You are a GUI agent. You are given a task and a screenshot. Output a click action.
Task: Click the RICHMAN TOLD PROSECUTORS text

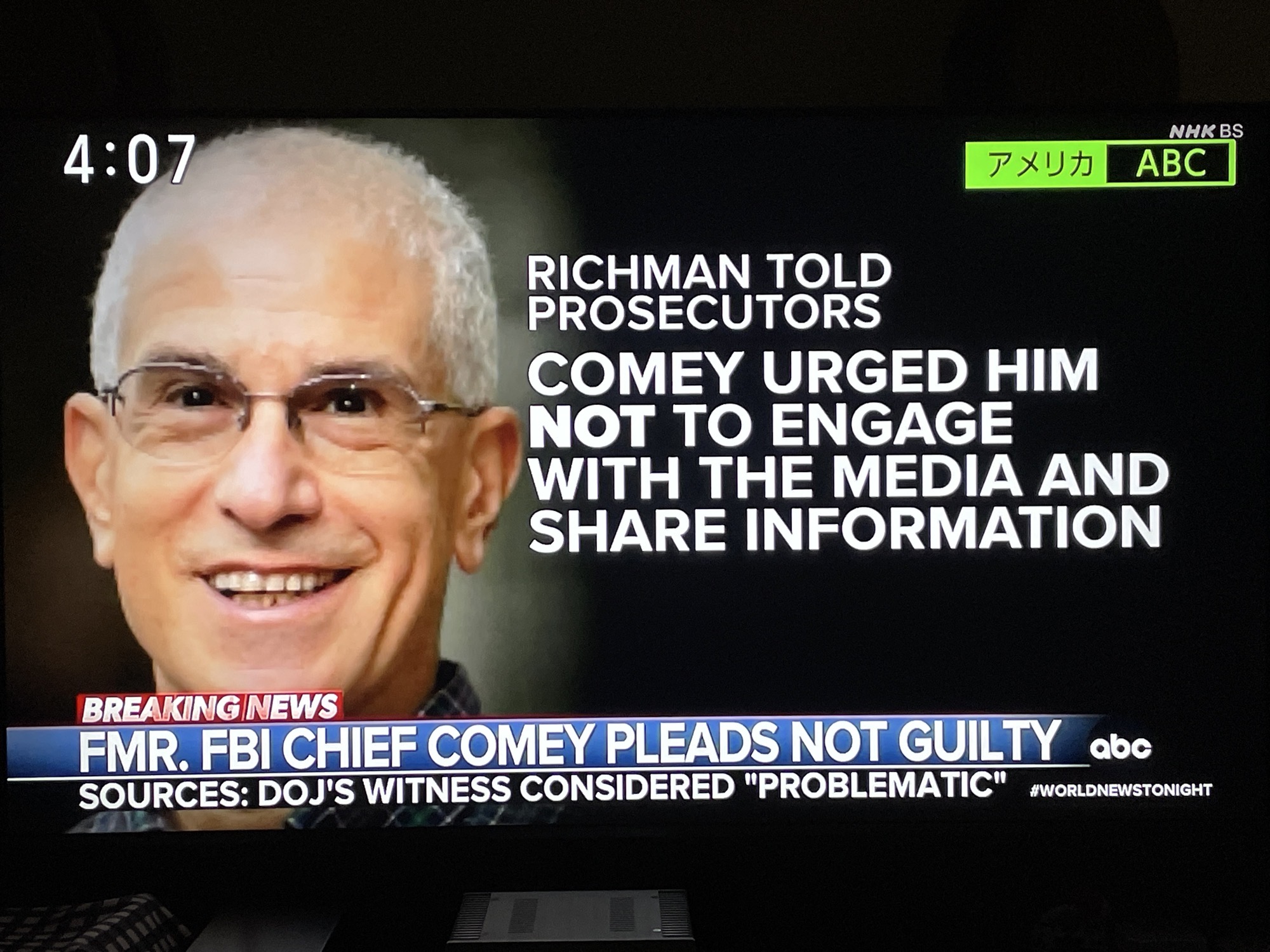(x=709, y=291)
